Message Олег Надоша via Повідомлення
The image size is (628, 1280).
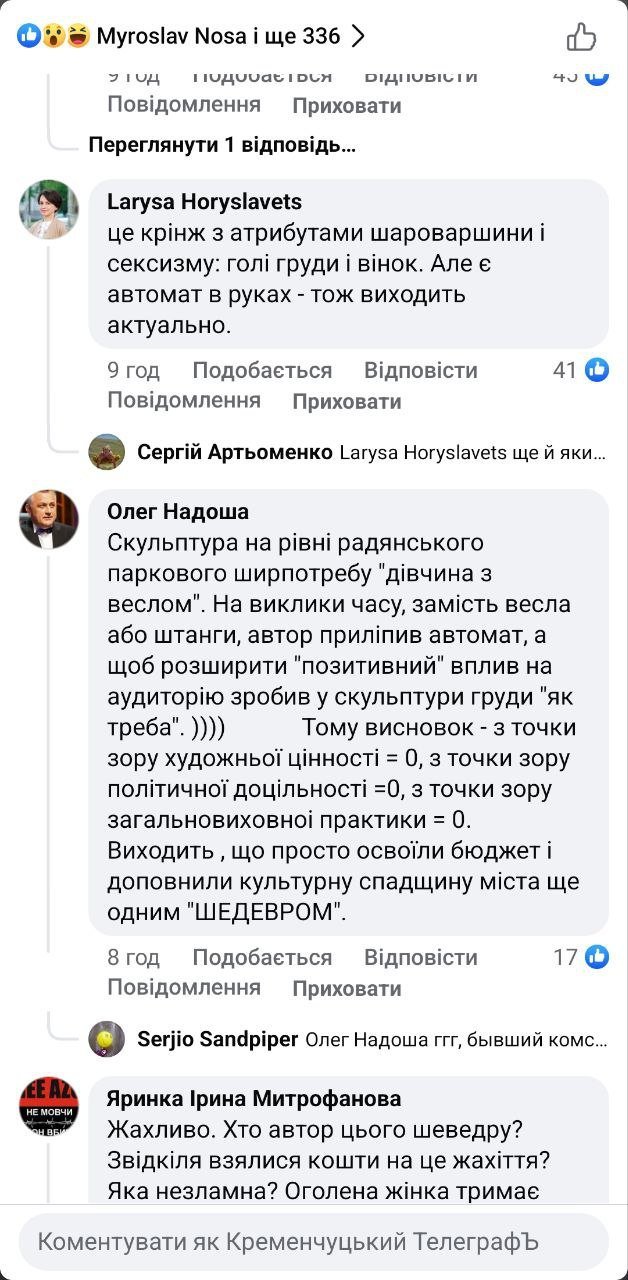click(x=184, y=988)
